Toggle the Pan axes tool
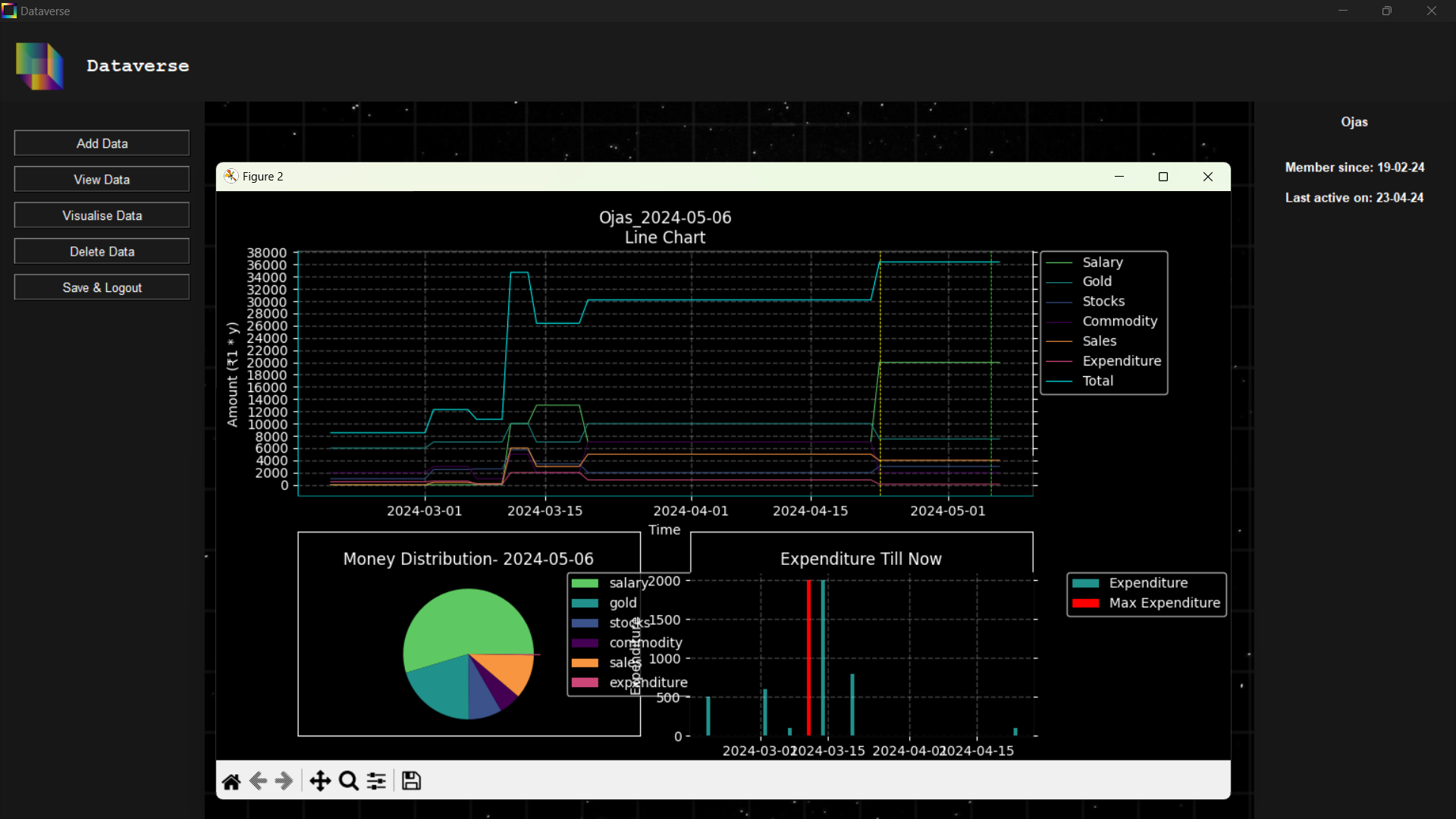 click(320, 781)
